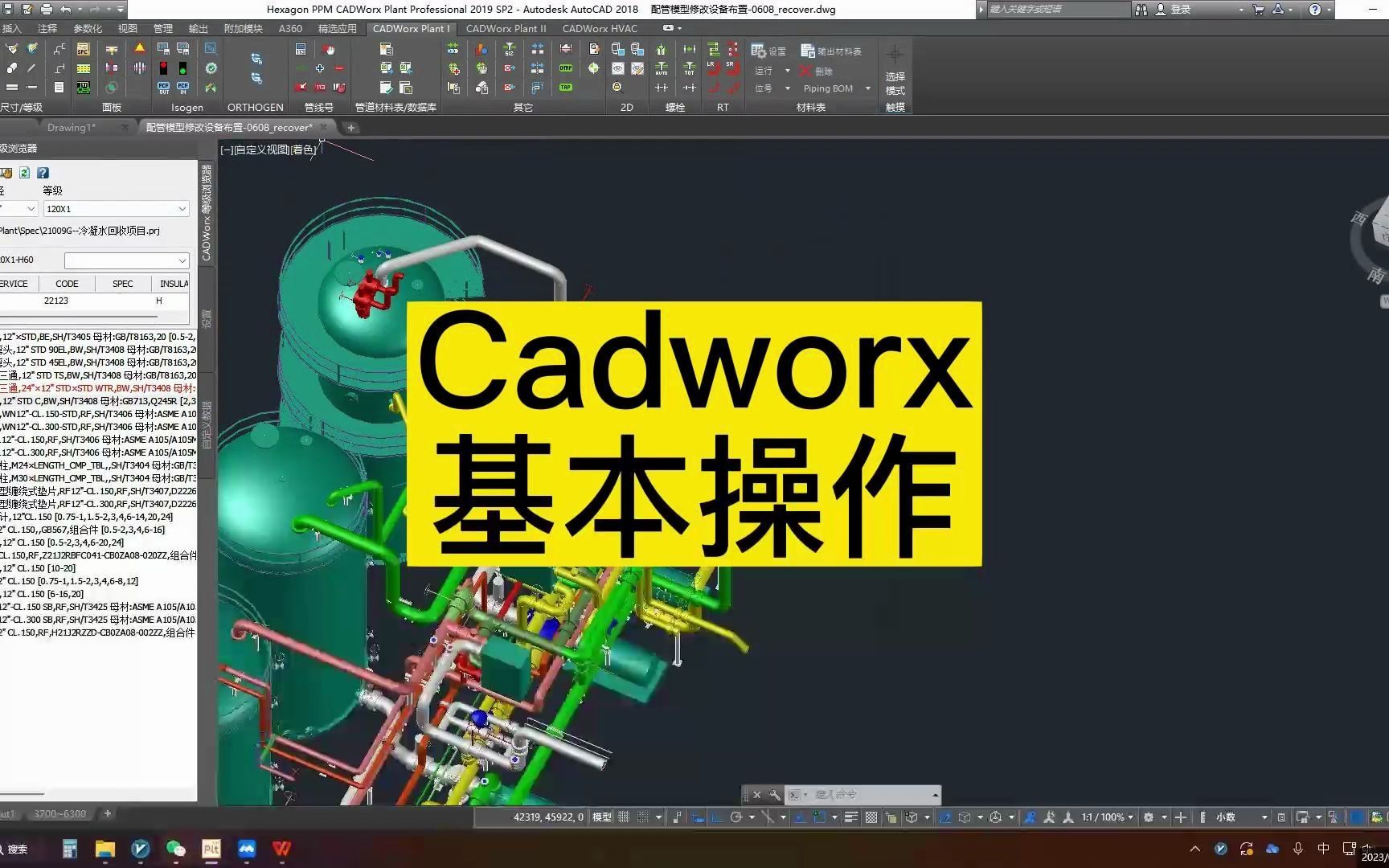Viewport: 1389px width, 868px height.
Task: Expand the 位号 tag dropdown
Action: point(788,88)
